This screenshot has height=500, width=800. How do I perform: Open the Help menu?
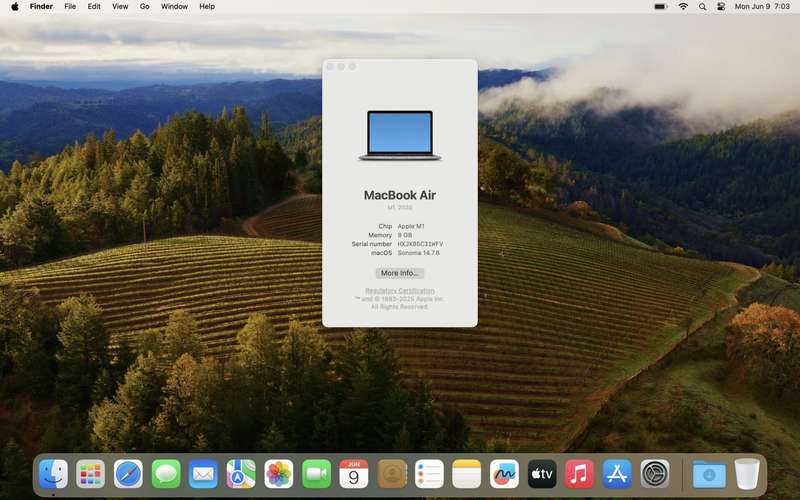pyautogui.click(x=207, y=7)
